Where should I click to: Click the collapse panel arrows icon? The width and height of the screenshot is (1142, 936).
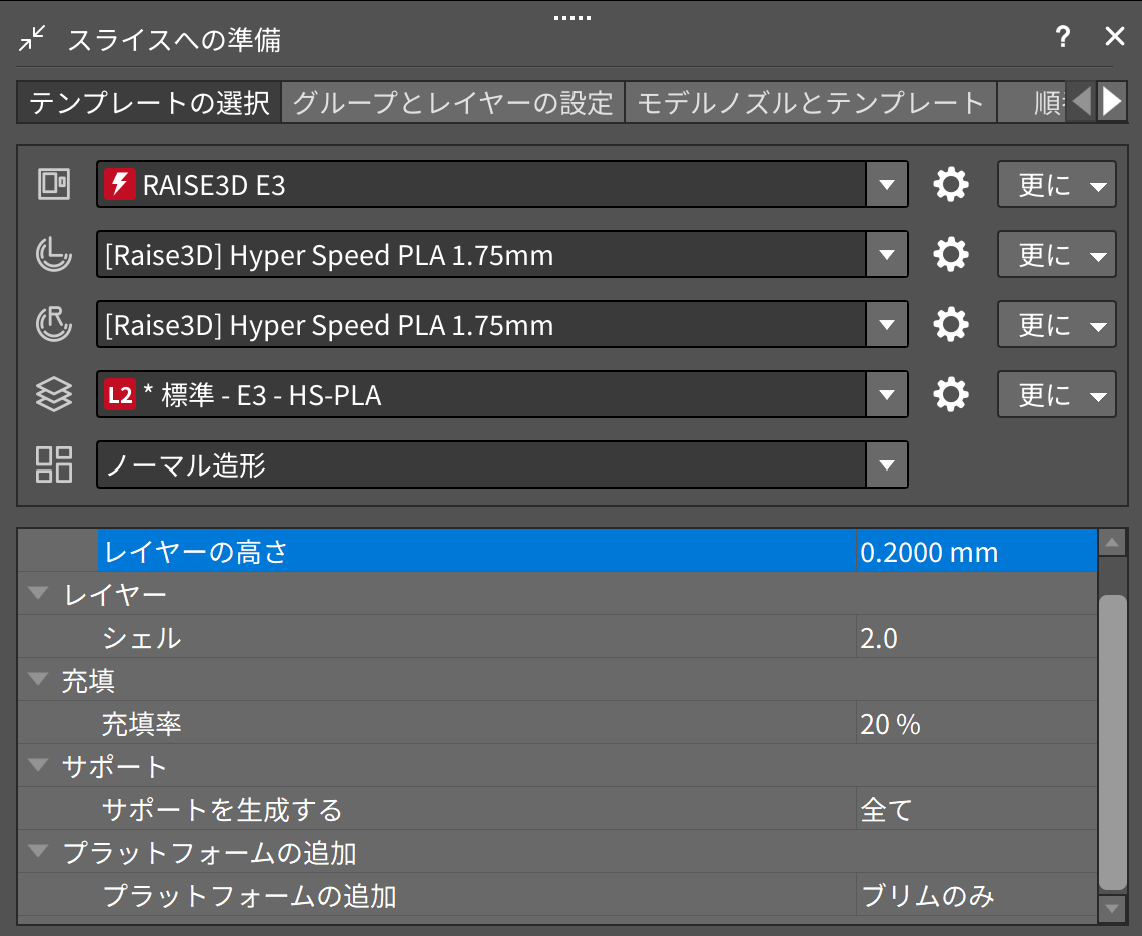point(32,38)
